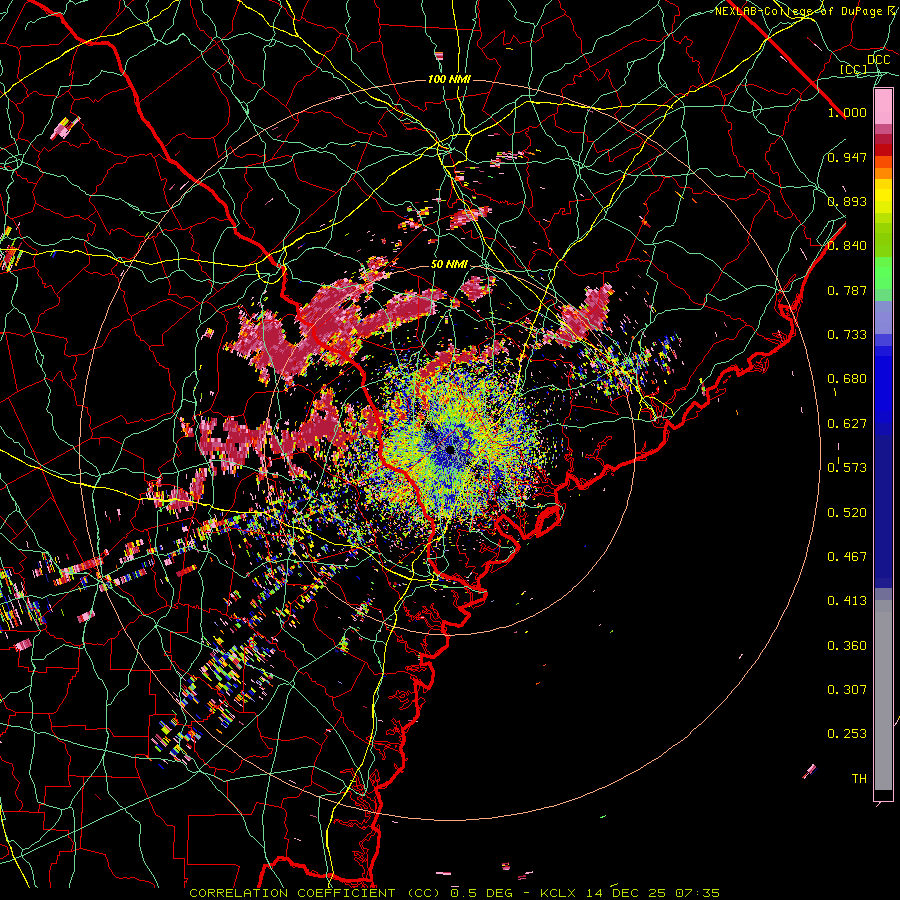The image size is (900, 900).
Task: Click the 0.787 scale value
Action: pos(847,290)
